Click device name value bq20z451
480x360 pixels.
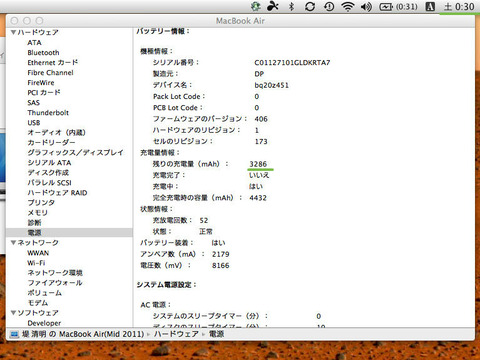pos(272,85)
